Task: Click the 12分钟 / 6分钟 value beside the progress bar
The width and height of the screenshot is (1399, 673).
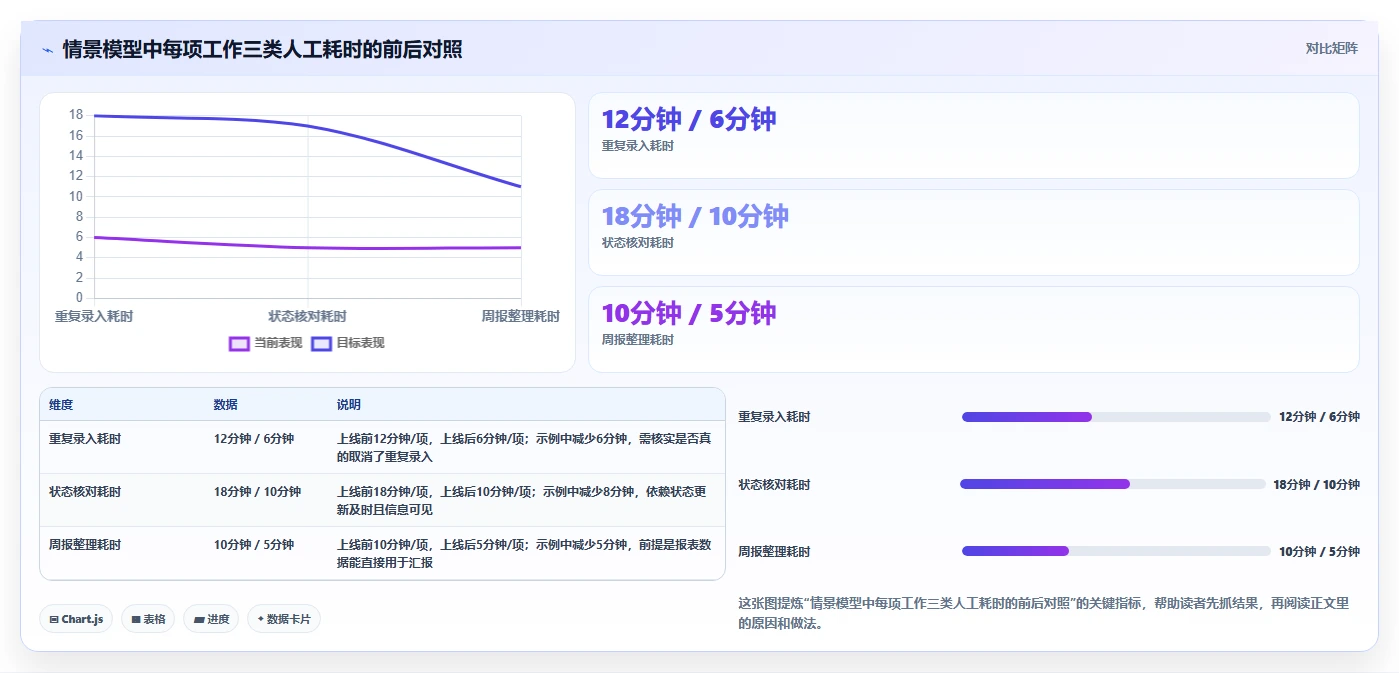Action: [x=1319, y=417]
